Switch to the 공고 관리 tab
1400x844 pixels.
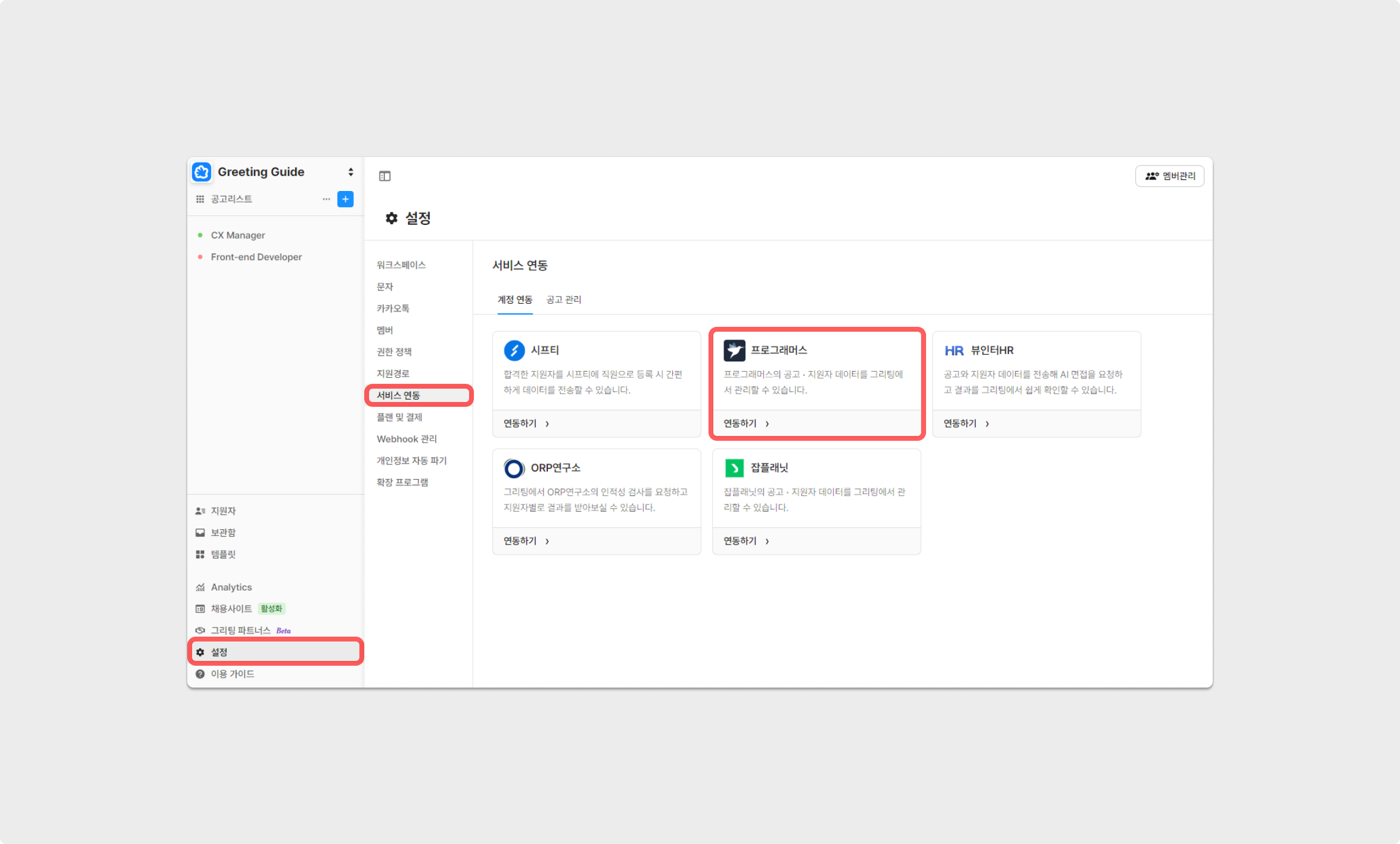point(563,300)
